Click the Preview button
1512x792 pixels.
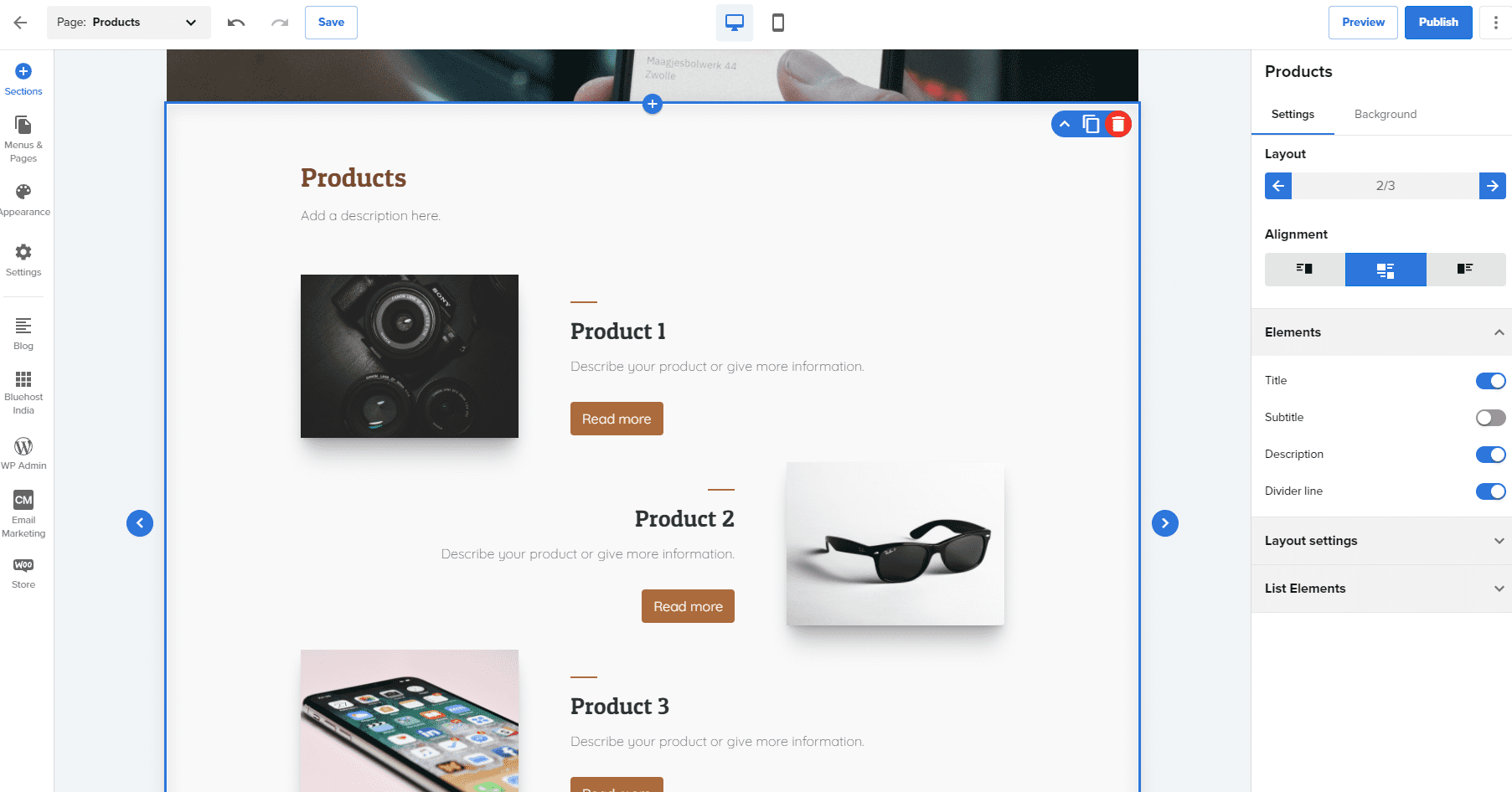pos(1363,23)
